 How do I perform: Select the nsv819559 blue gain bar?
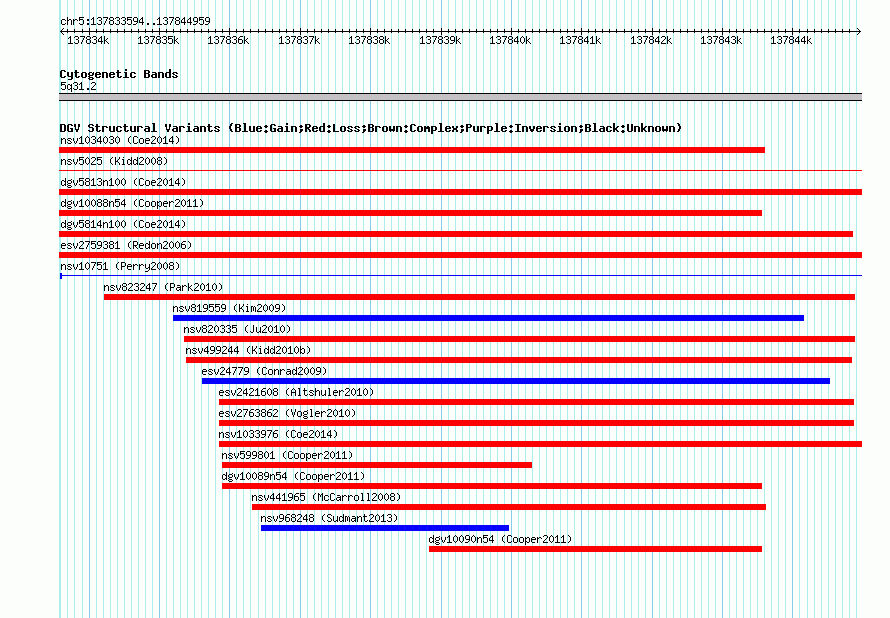tap(489, 318)
